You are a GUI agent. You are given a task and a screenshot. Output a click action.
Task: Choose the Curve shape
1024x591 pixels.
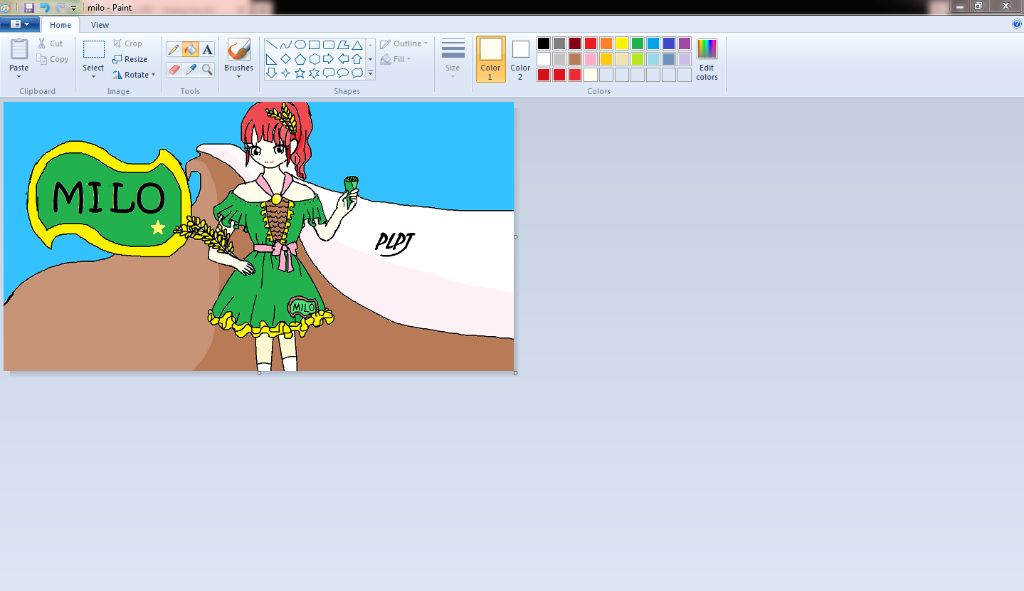click(285, 44)
